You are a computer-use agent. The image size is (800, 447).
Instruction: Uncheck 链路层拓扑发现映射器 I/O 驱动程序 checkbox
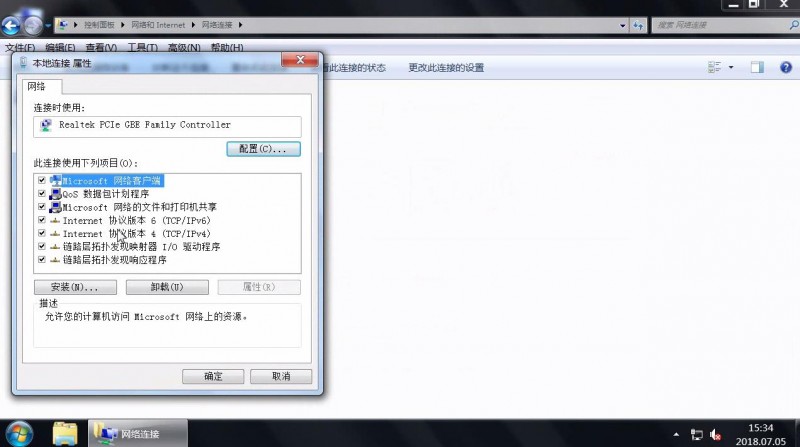coord(42,246)
